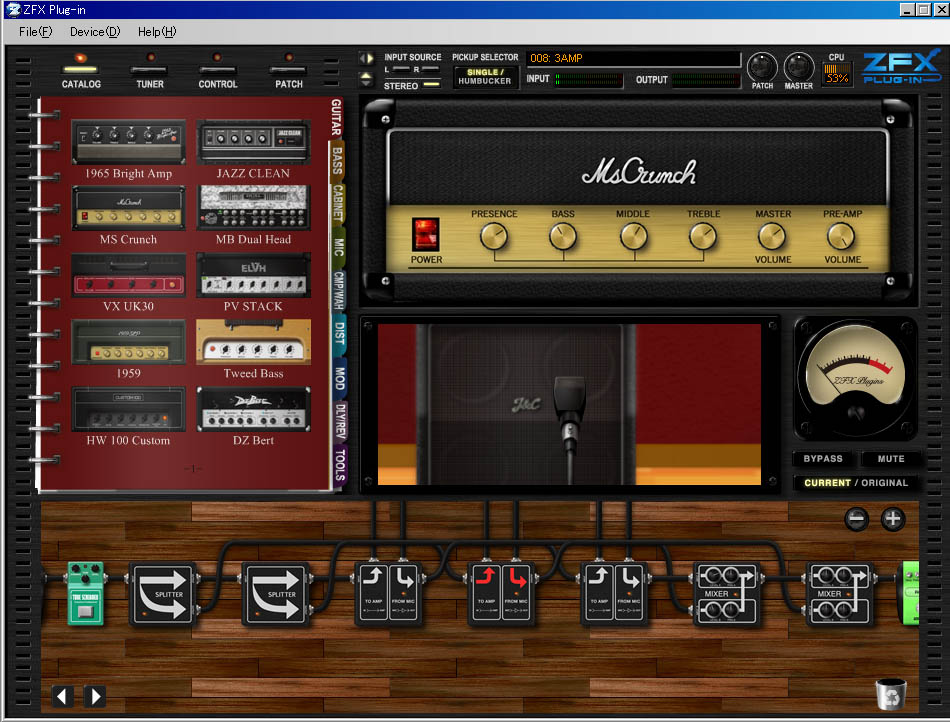This screenshot has height=722, width=950.
Task: Switch to DIST catalog tab
Action: click(340, 333)
